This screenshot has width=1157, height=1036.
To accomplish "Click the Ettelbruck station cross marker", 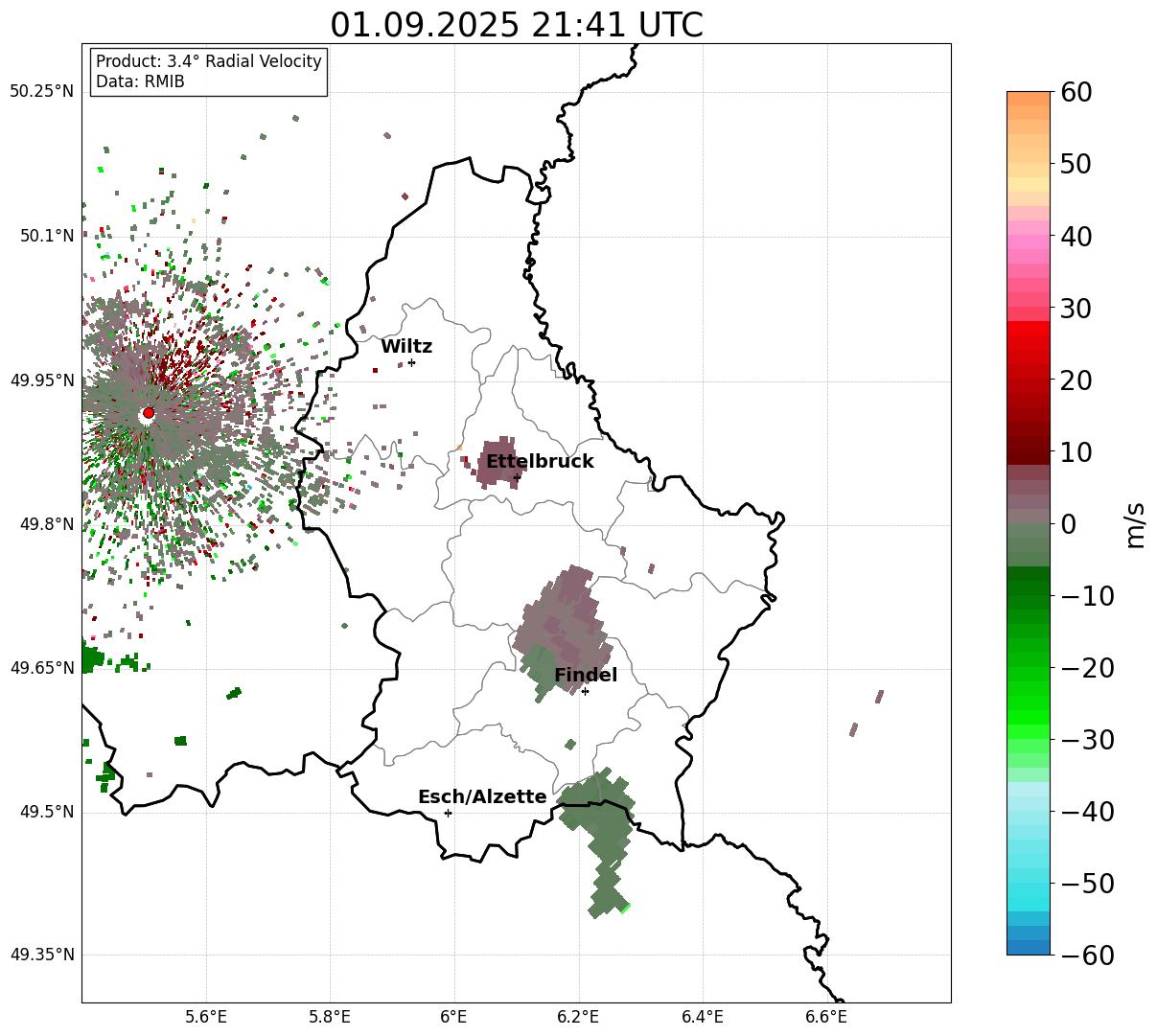I will coord(517,476).
